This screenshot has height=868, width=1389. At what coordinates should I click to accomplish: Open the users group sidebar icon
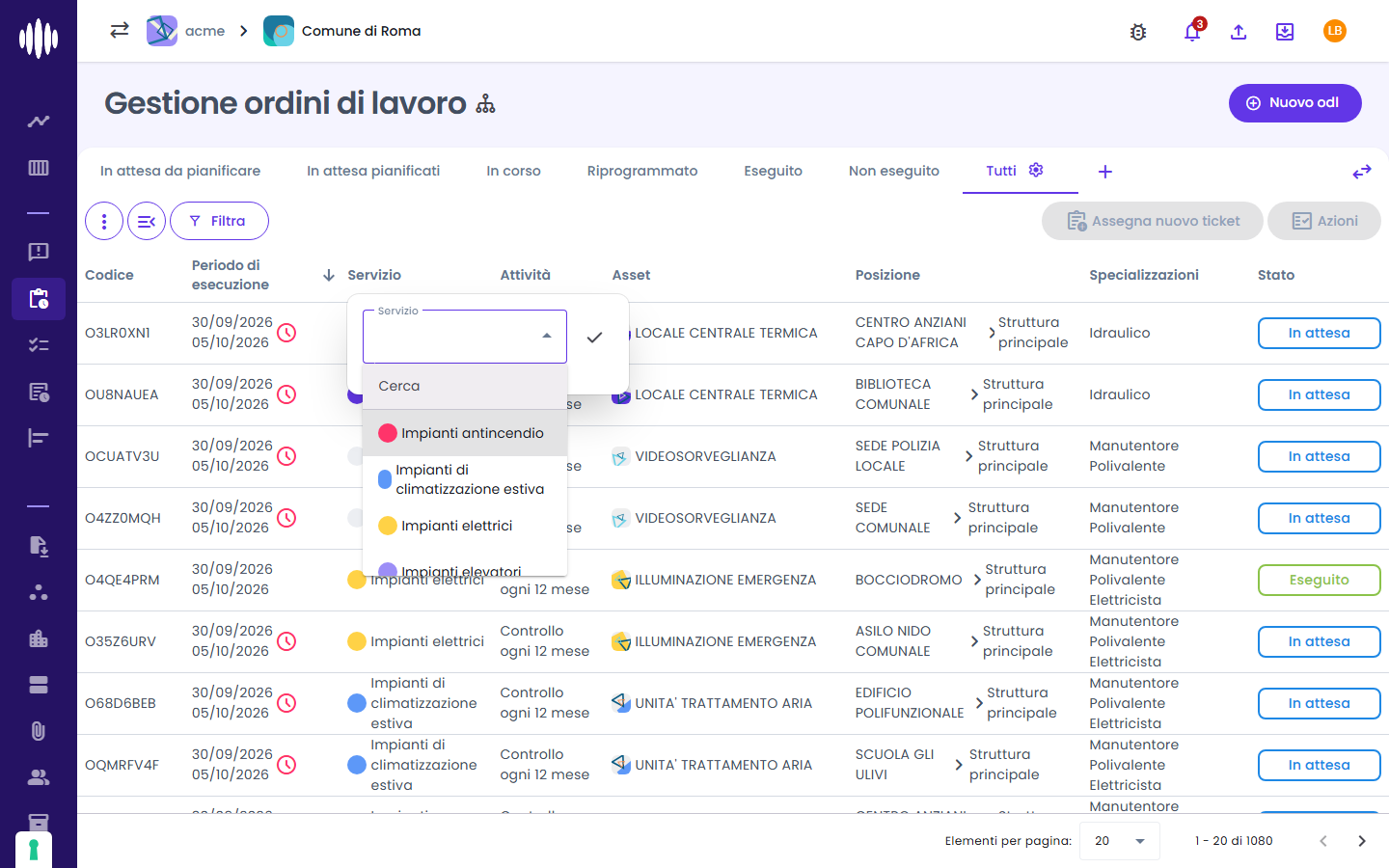(x=39, y=777)
